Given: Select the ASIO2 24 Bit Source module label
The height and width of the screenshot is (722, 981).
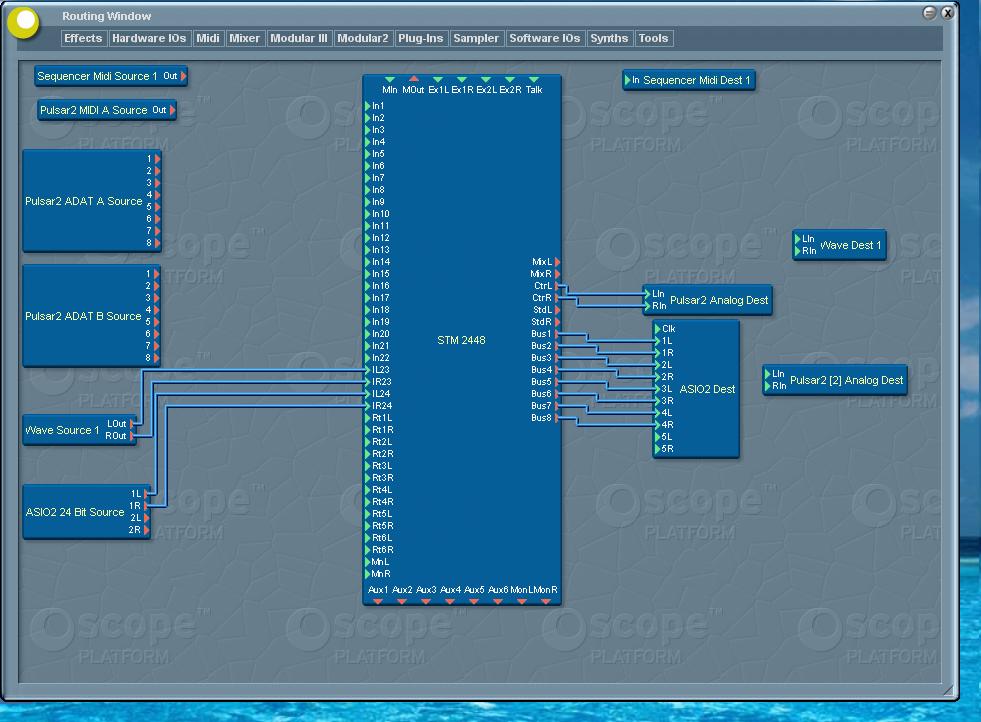Looking at the screenshot, I should (75, 512).
